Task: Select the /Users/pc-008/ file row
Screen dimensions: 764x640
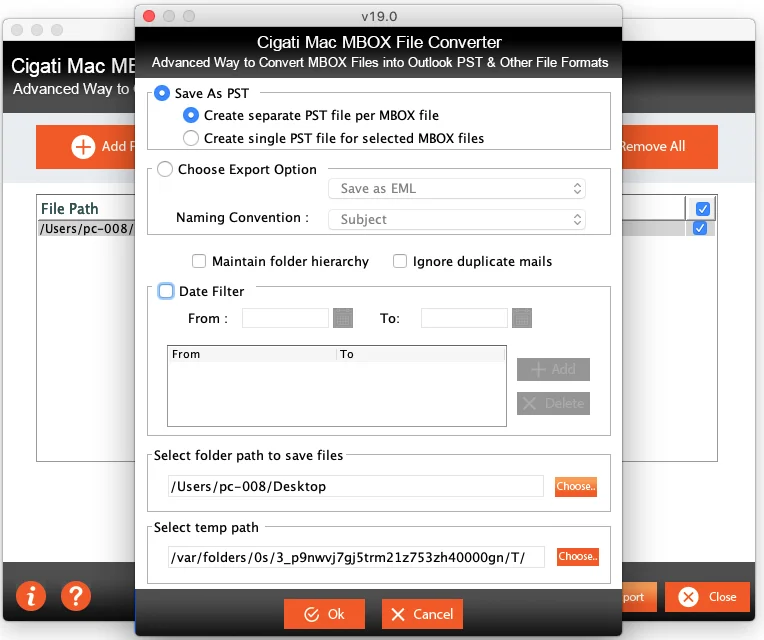Action: (87, 228)
